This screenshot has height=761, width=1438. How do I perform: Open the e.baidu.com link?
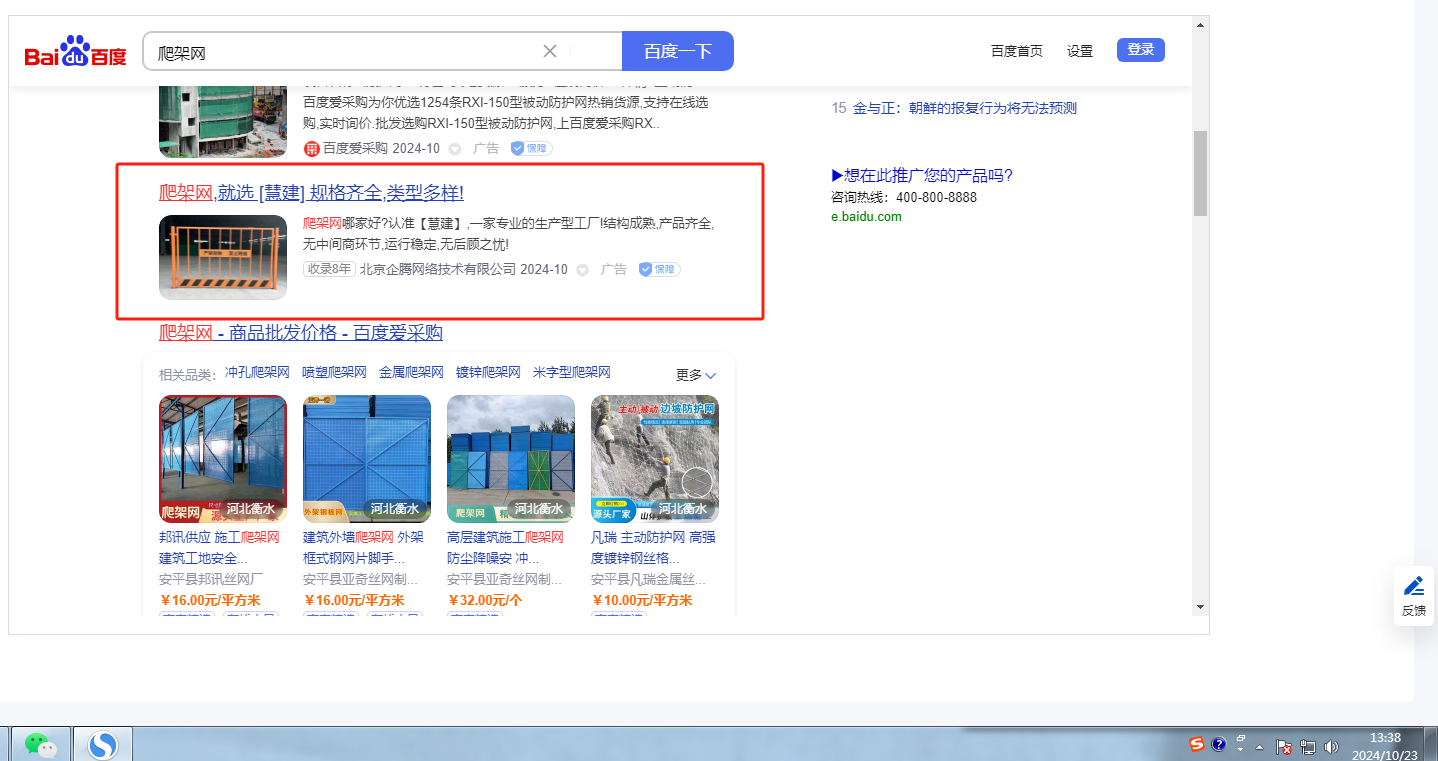coord(866,216)
